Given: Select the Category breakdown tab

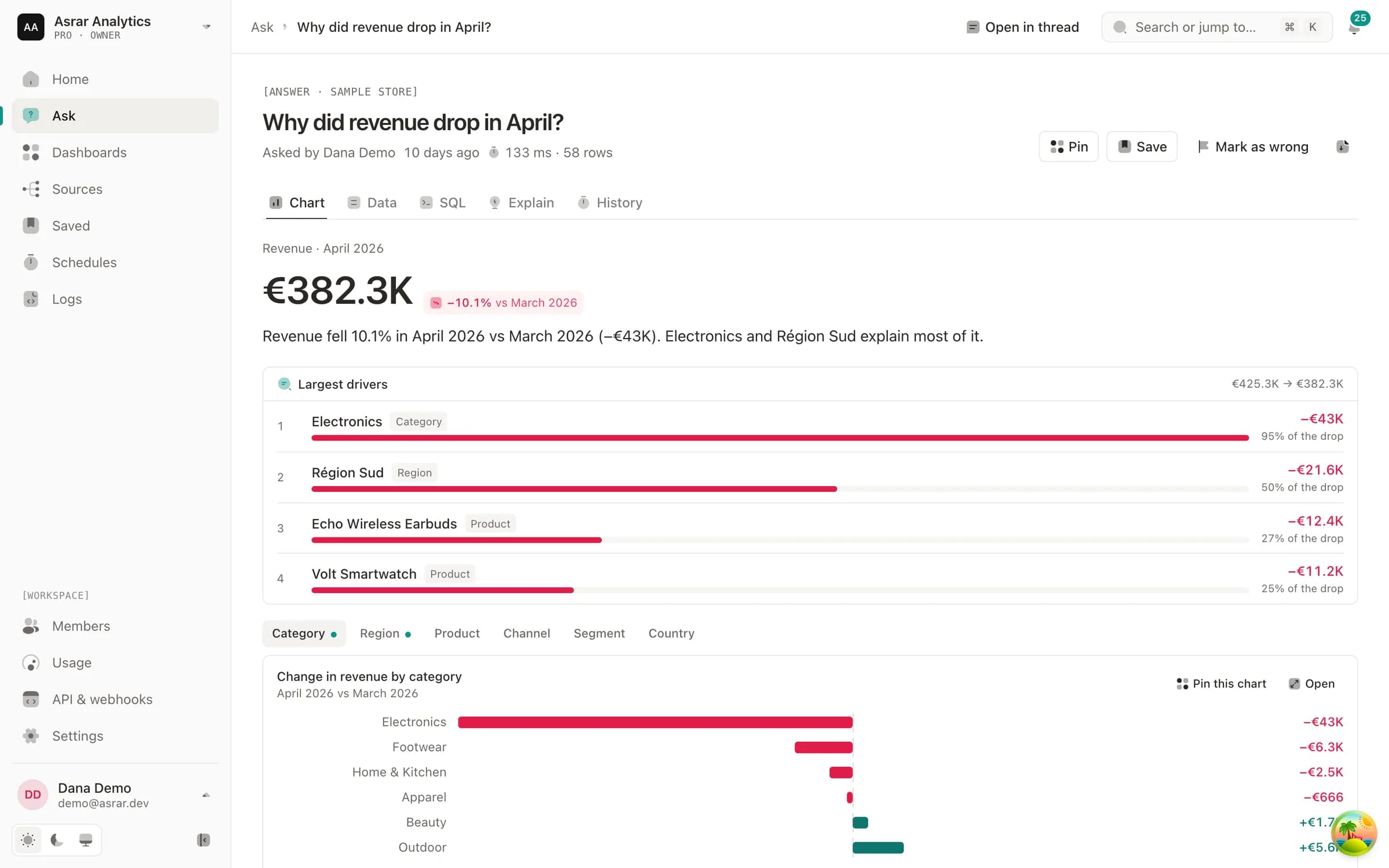Looking at the screenshot, I should pos(304,634).
